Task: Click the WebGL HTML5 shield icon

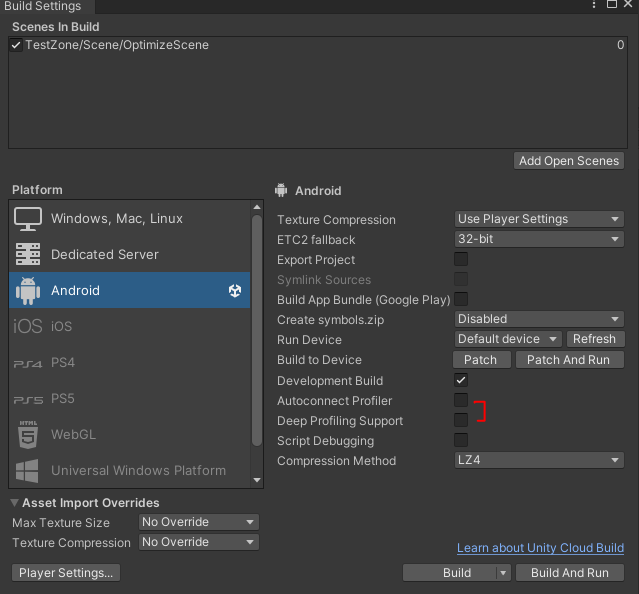Action: tap(28, 435)
